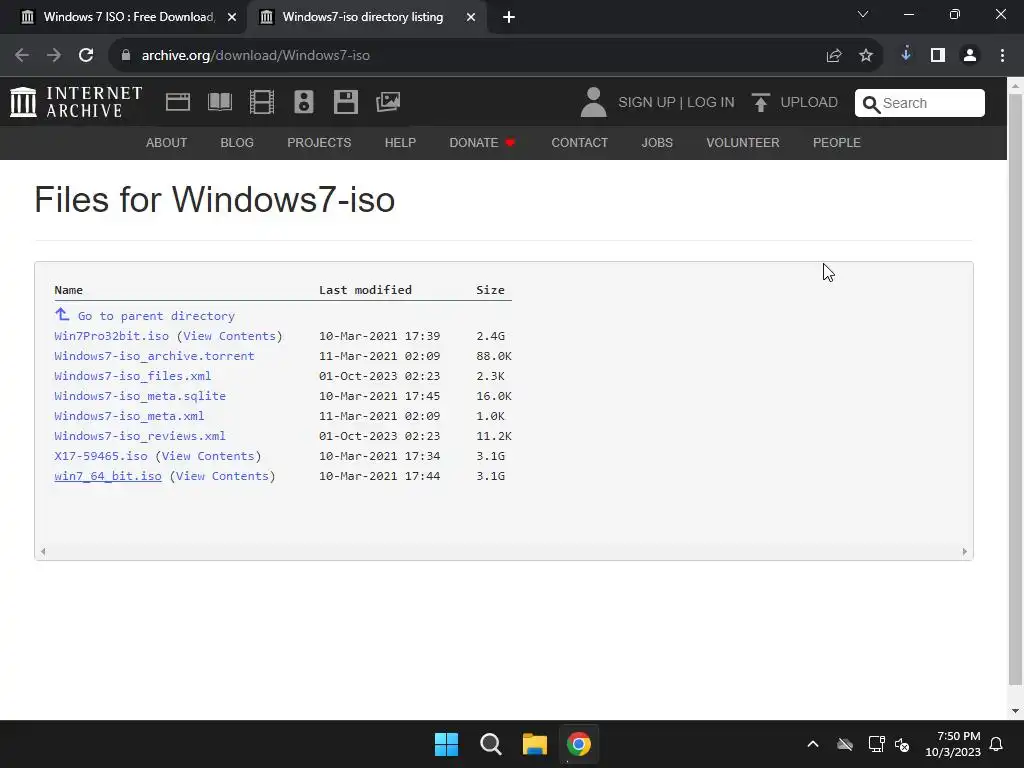Viewport: 1024px width, 768px height.
Task: Click the Internet Archive search field
Action: click(x=920, y=103)
